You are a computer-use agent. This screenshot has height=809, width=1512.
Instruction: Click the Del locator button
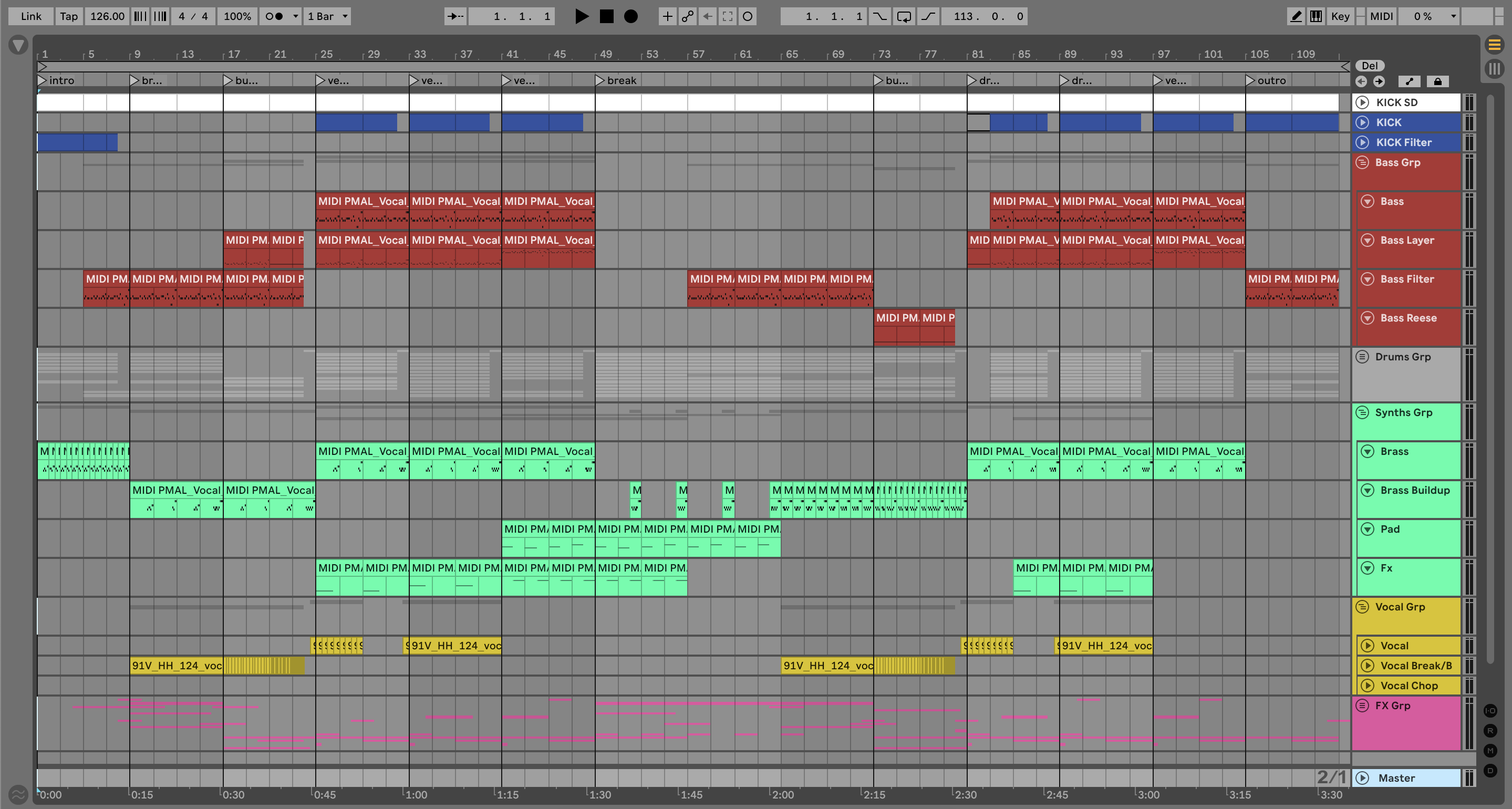pyautogui.click(x=1370, y=66)
